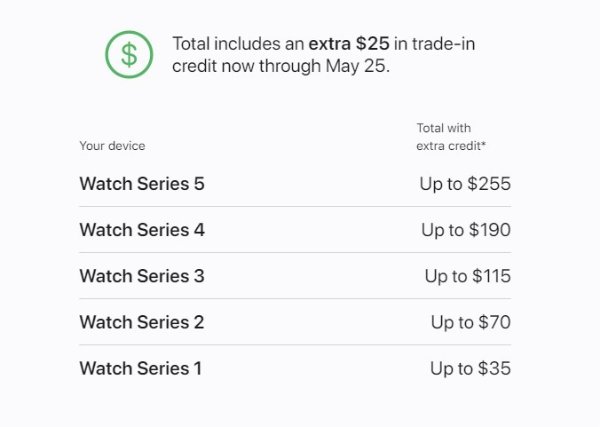Select the Watch Series 5 row label
The image size is (600, 427).
point(142,184)
